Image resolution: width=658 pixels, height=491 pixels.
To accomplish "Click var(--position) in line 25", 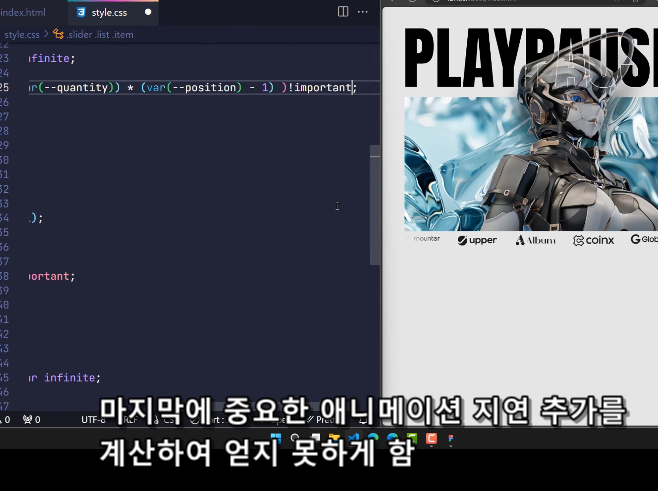I will [194, 87].
